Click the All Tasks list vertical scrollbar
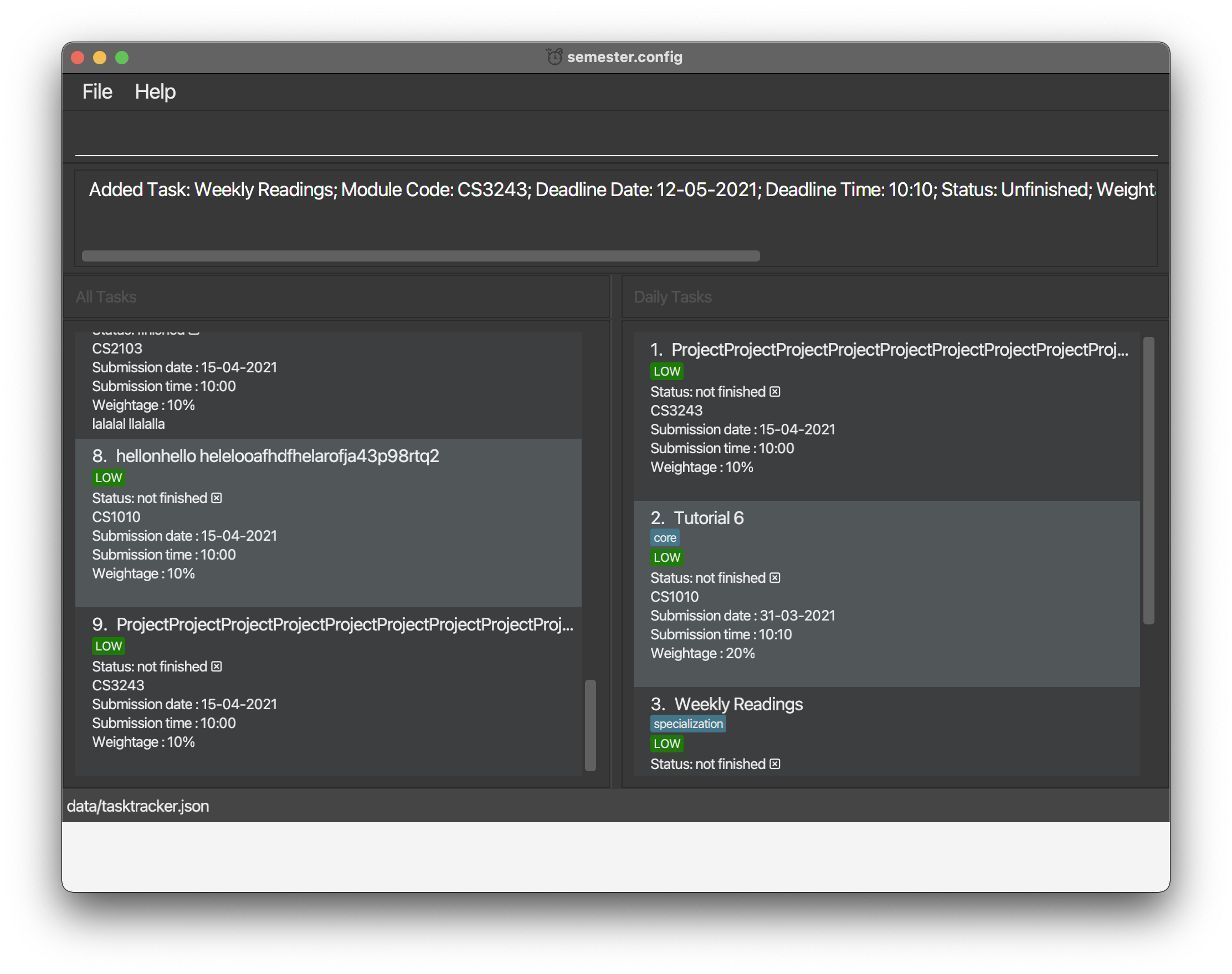Screen dimensions: 1232x974 tap(591, 724)
